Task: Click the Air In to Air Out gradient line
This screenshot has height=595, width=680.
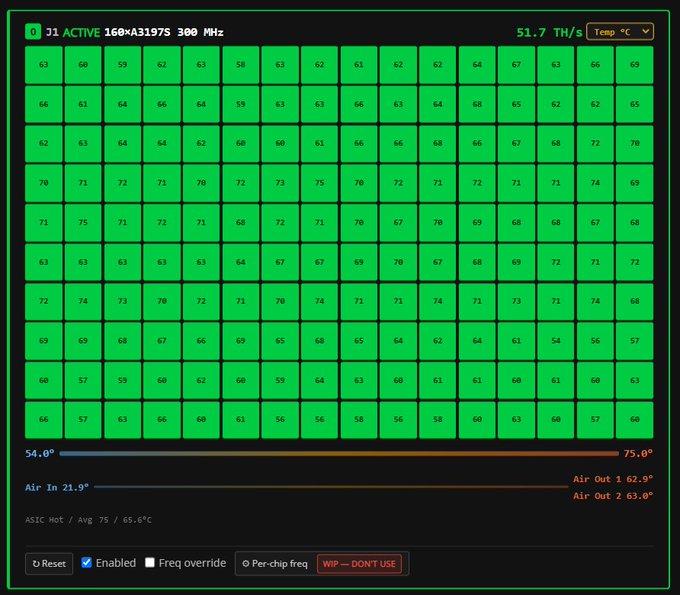Action: 331,487
